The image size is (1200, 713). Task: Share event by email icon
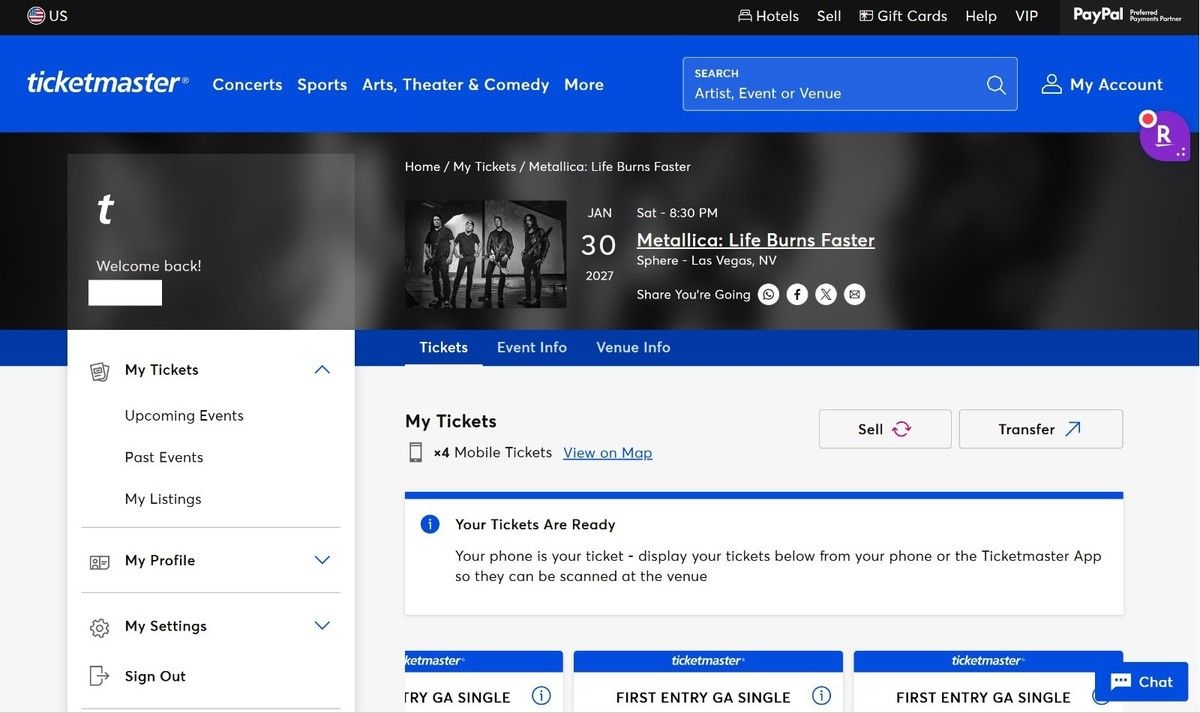click(854, 294)
